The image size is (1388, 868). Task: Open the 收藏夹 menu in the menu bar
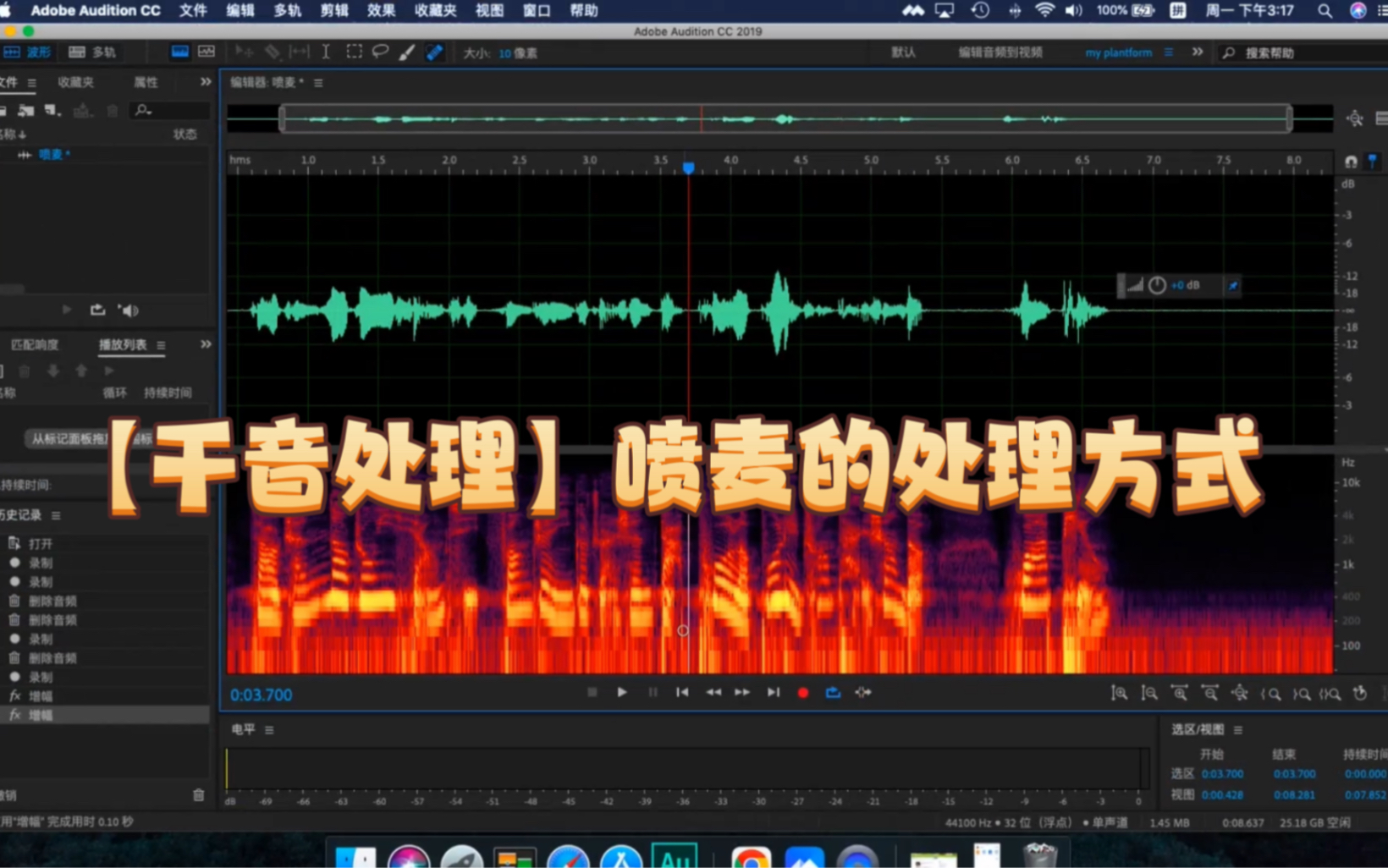tap(435, 10)
